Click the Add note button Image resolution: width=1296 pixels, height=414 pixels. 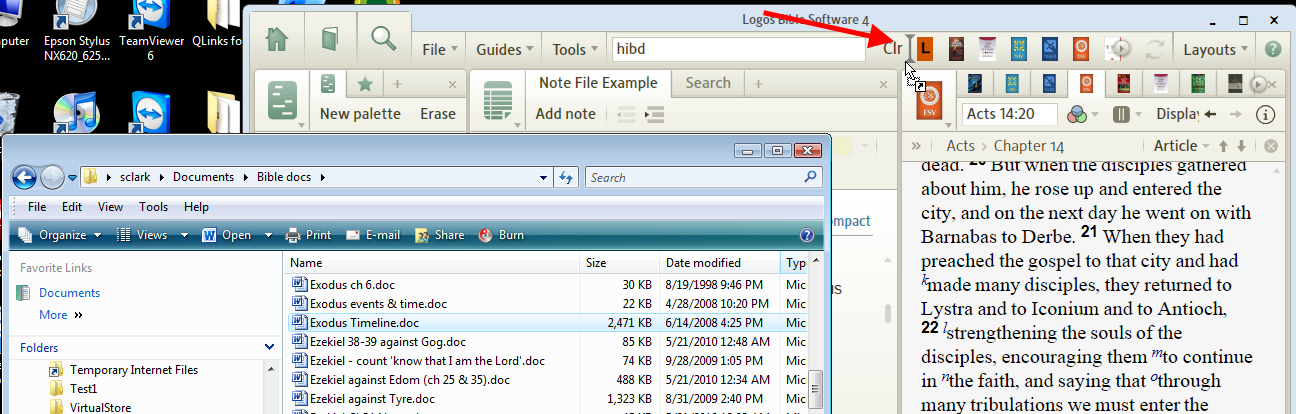[565, 114]
